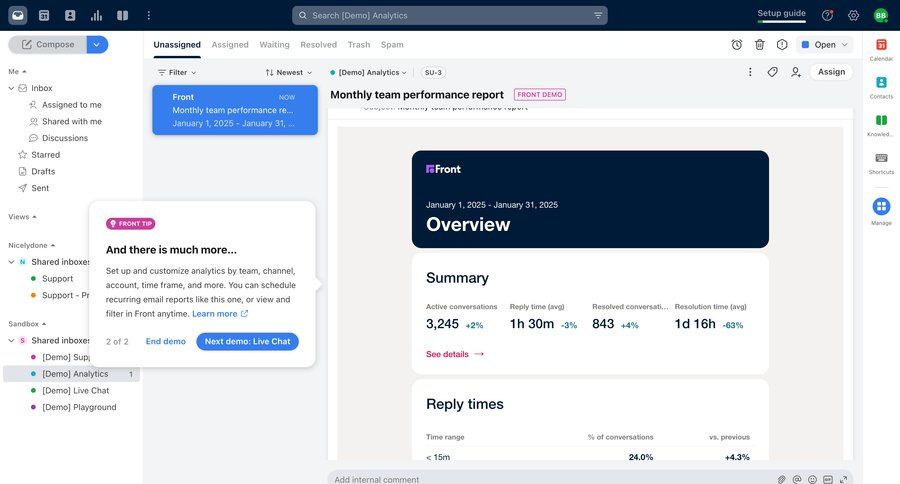Image resolution: width=900 pixels, height=484 pixels.
Task: Switch to the Unassigned tab
Action: [x=177, y=45]
